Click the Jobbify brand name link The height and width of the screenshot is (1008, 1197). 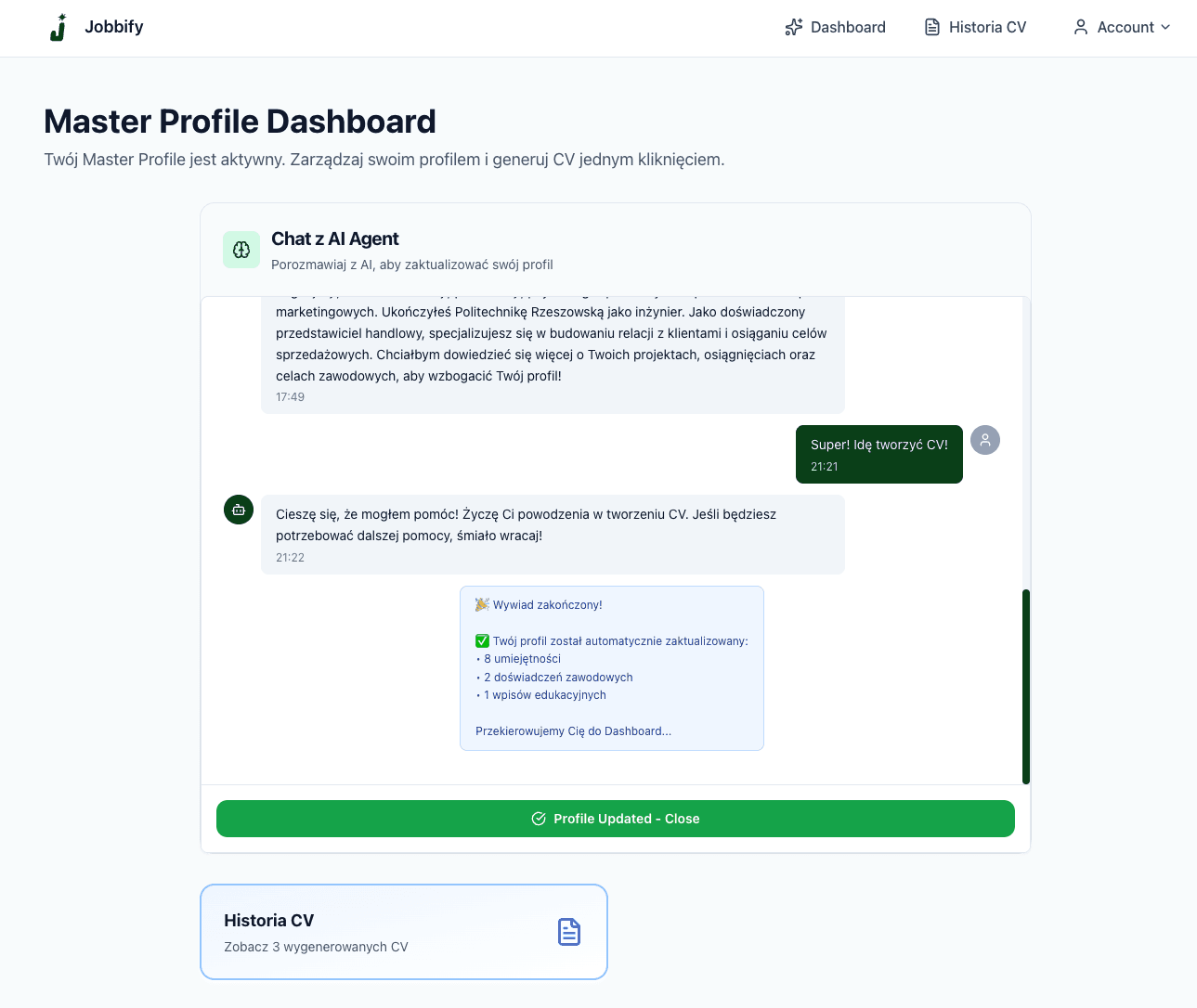tap(114, 27)
